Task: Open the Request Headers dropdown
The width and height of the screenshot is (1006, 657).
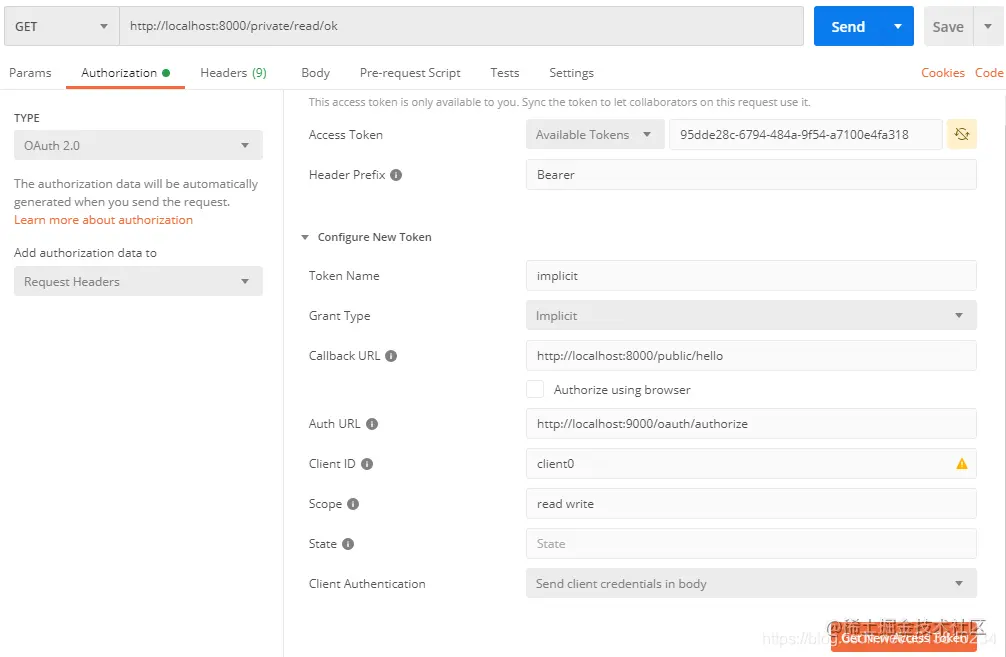Action: tap(138, 282)
